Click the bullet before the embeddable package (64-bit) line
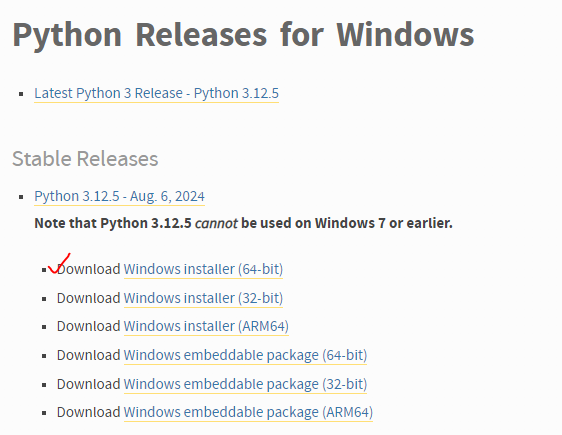The image size is (562, 435). pyautogui.click(x=44, y=356)
